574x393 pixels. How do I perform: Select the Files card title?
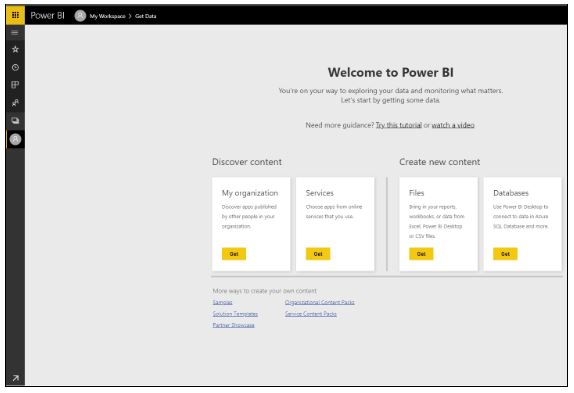416,193
